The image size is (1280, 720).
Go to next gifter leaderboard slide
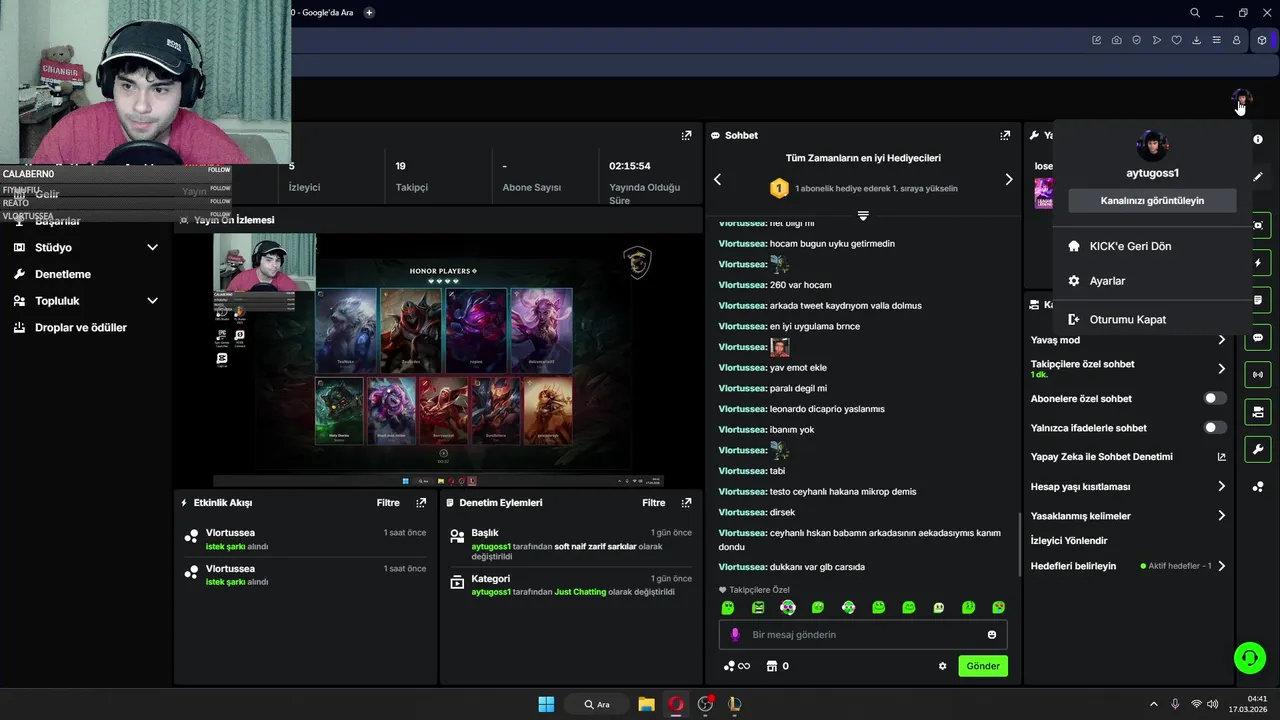point(1008,180)
